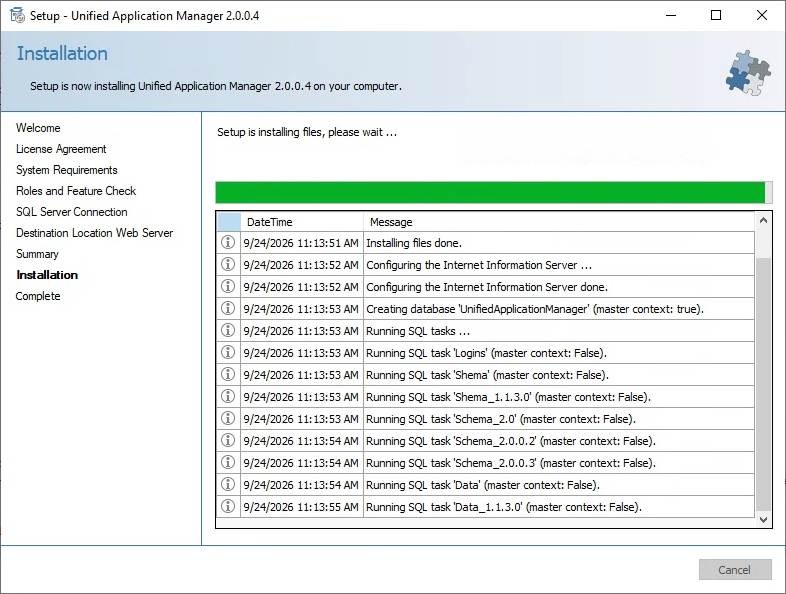Click info icon for 'Running SQL tasks ...' row
The width and height of the screenshot is (786, 594).
pyautogui.click(x=228, y=331)
